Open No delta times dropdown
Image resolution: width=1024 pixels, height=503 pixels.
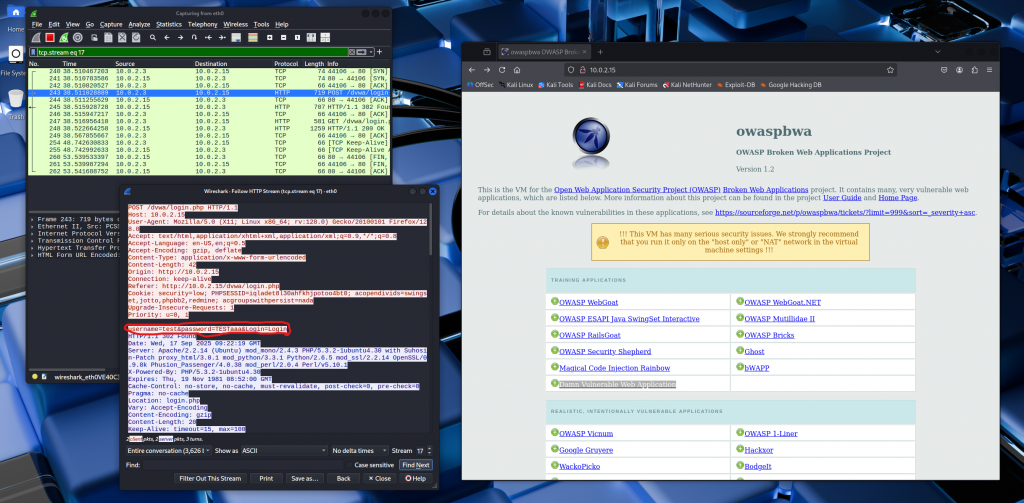tap(359, 451)
